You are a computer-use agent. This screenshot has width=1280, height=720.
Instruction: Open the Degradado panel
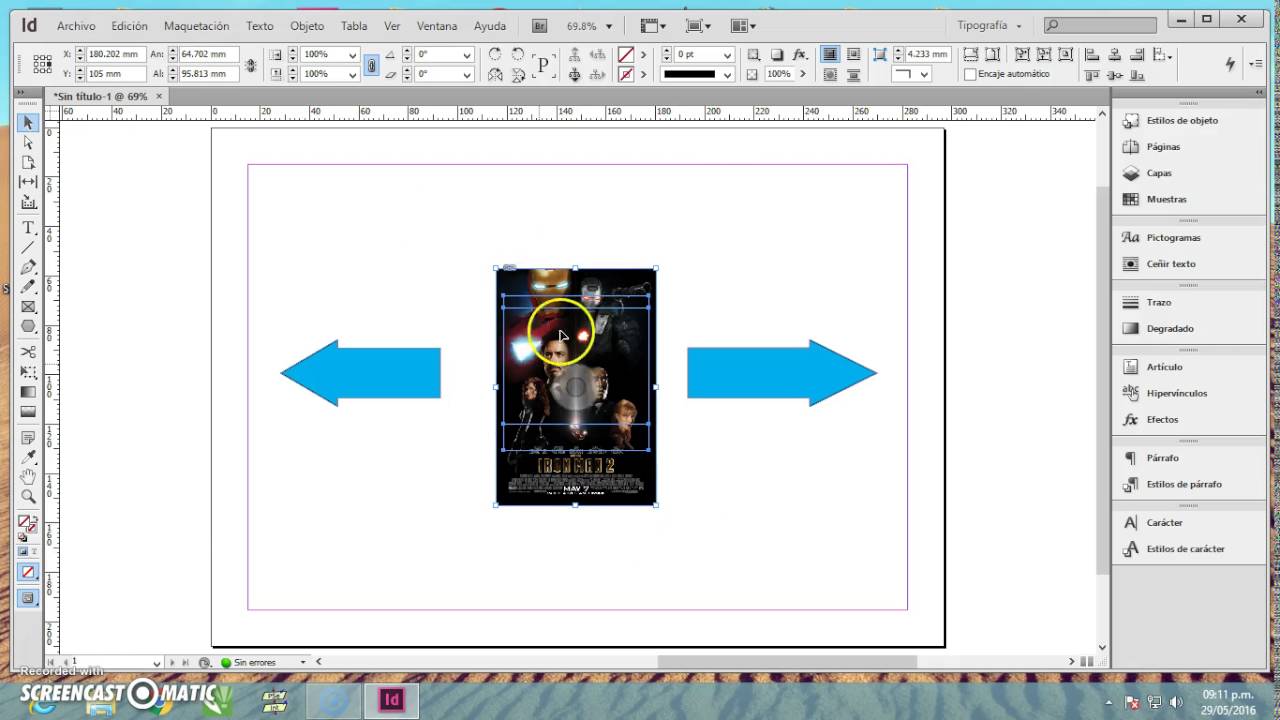tap(1170, 328)
